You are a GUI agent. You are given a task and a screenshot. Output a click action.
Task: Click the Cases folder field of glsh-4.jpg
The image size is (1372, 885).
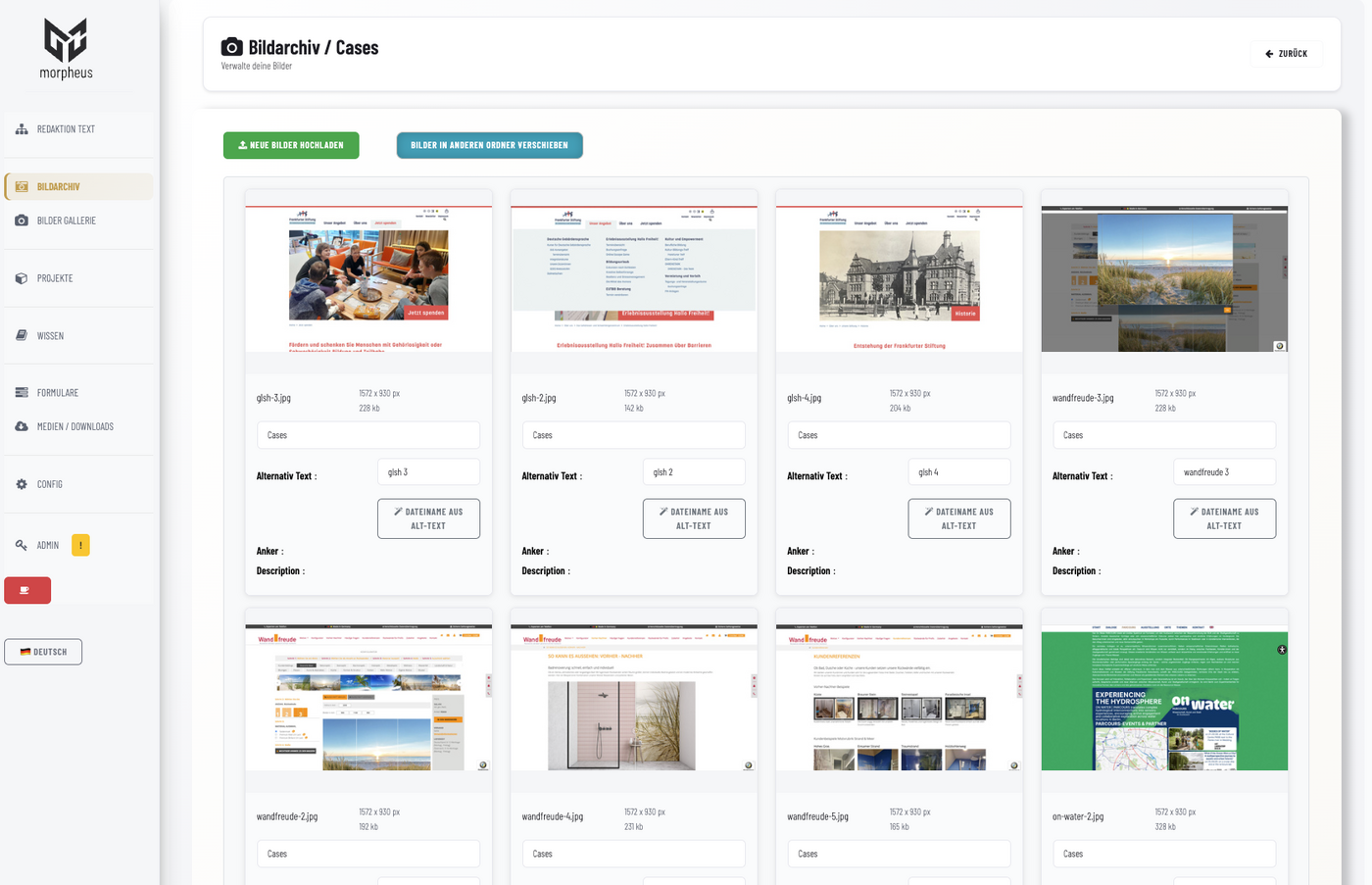(900, 435)
